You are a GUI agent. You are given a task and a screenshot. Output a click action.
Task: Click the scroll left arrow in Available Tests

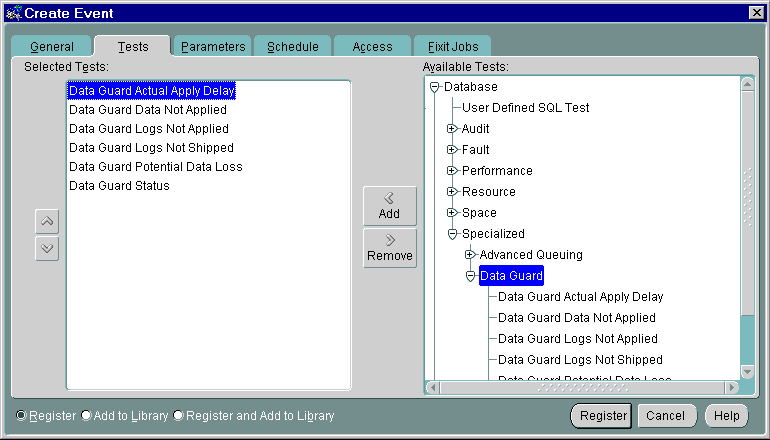click(433, 387)
